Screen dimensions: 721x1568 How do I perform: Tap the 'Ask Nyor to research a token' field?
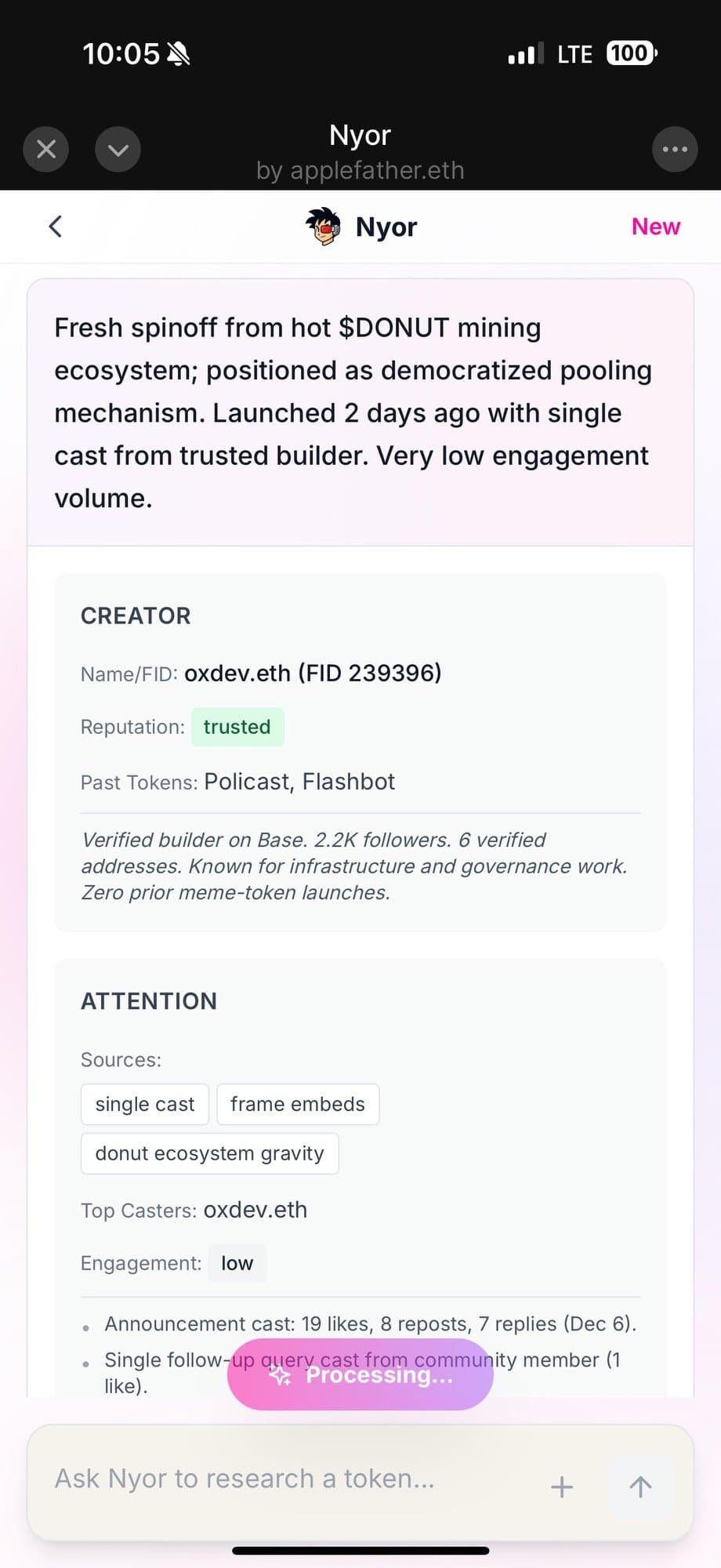(243, 1479)
